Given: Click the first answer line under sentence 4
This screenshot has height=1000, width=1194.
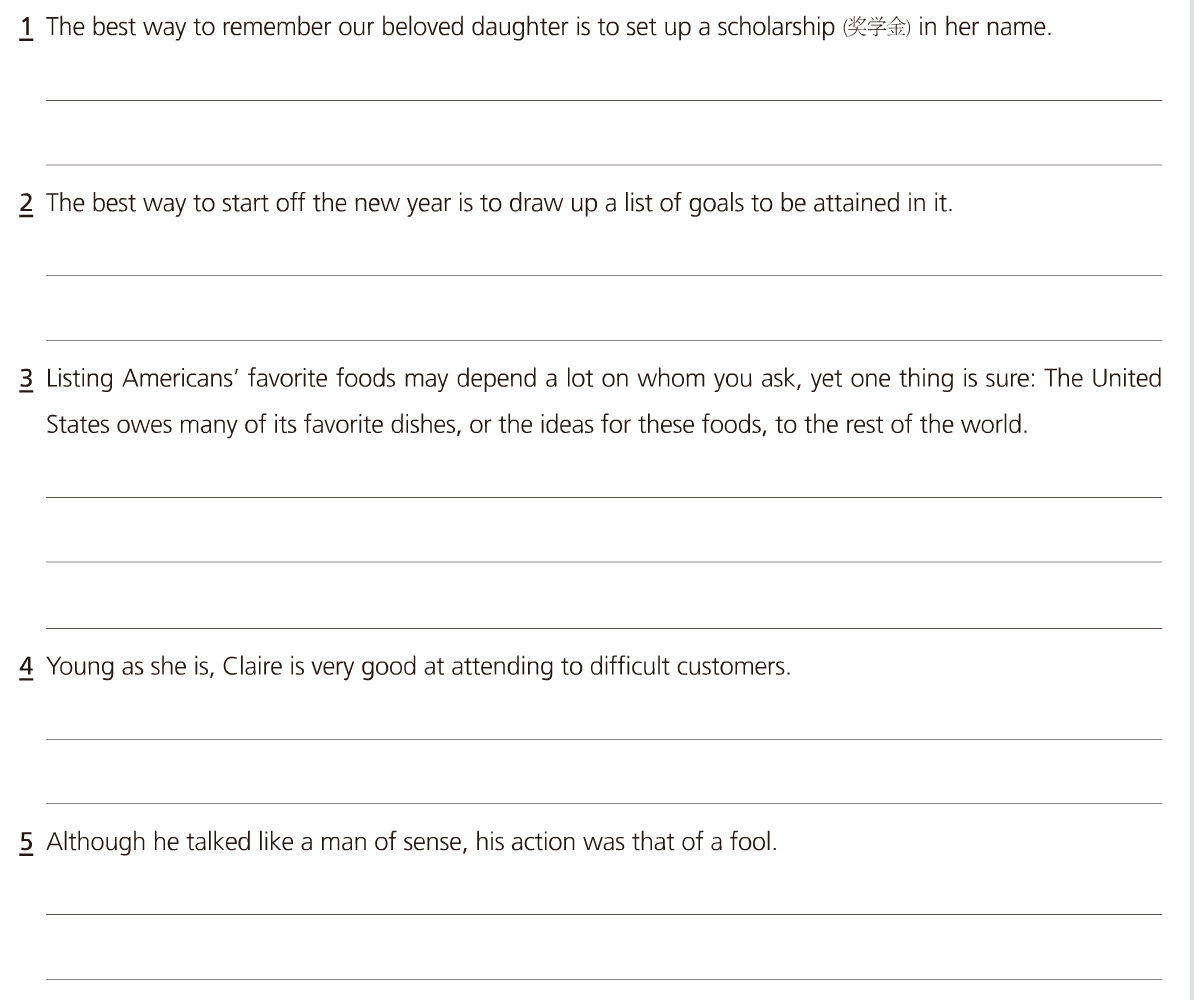Looking at the screenshot, I should (x=604, y=738).
